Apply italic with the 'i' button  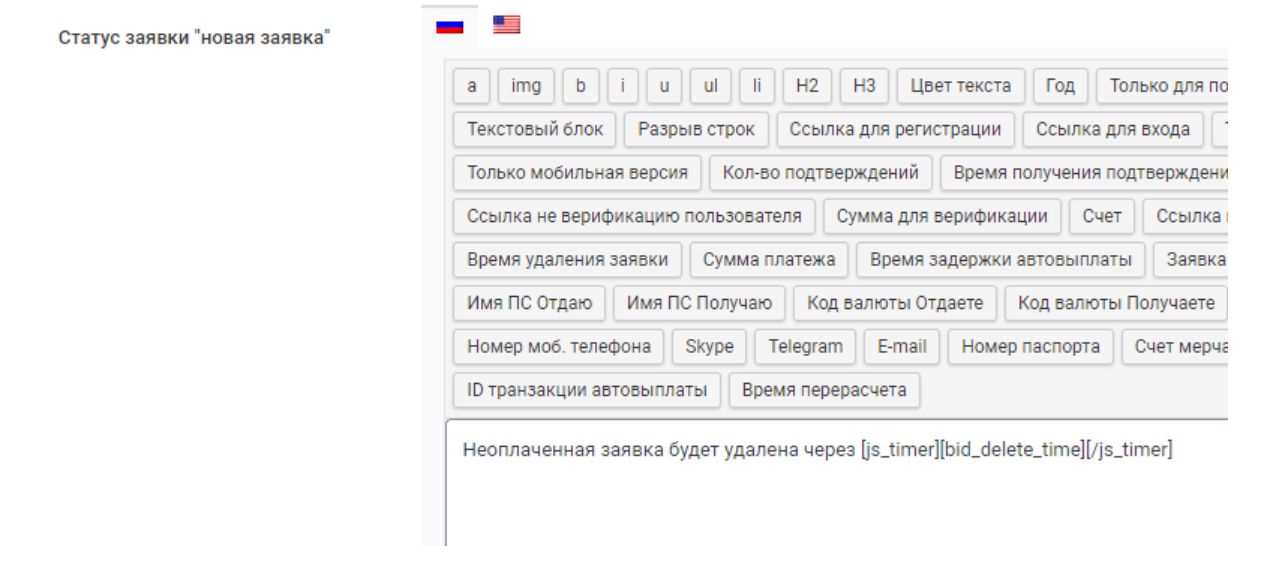click(x=622, y=86)
